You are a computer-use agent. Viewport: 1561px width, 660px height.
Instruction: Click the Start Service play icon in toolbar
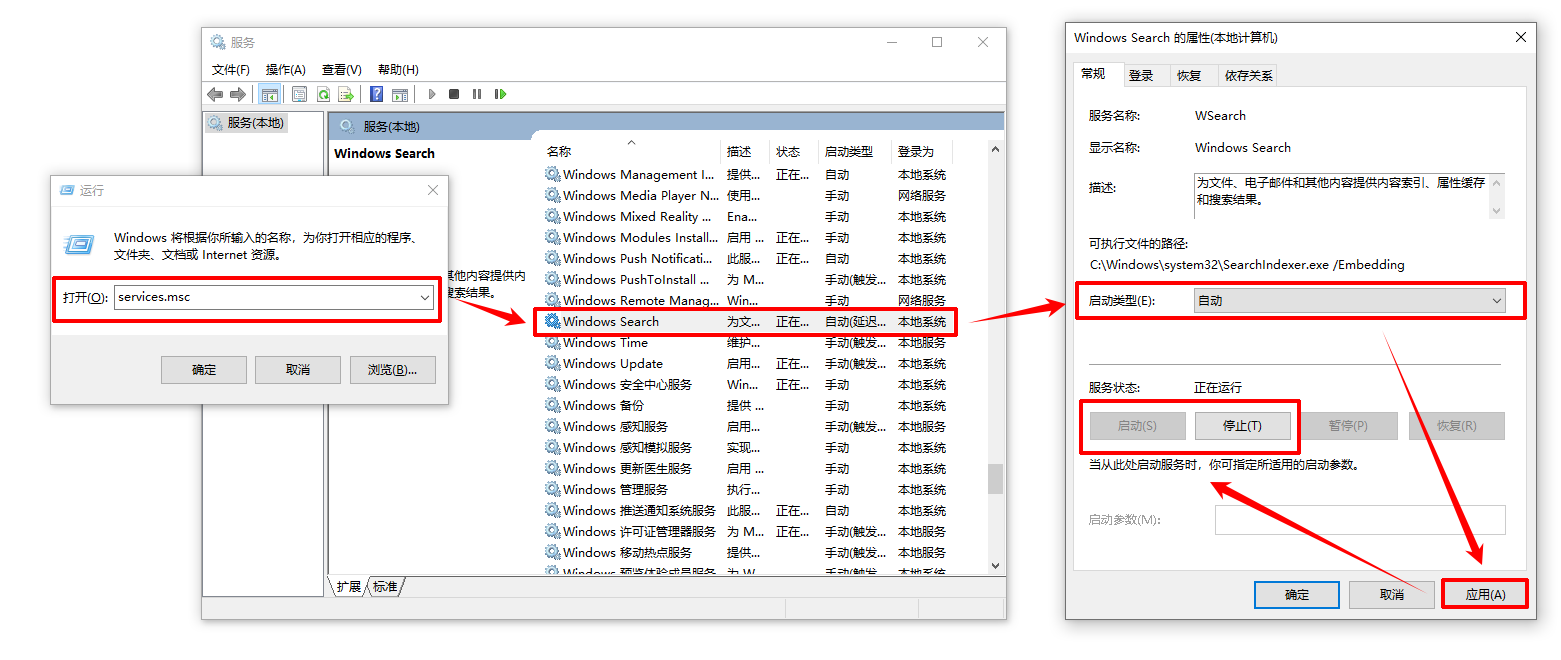coord(432,94)
